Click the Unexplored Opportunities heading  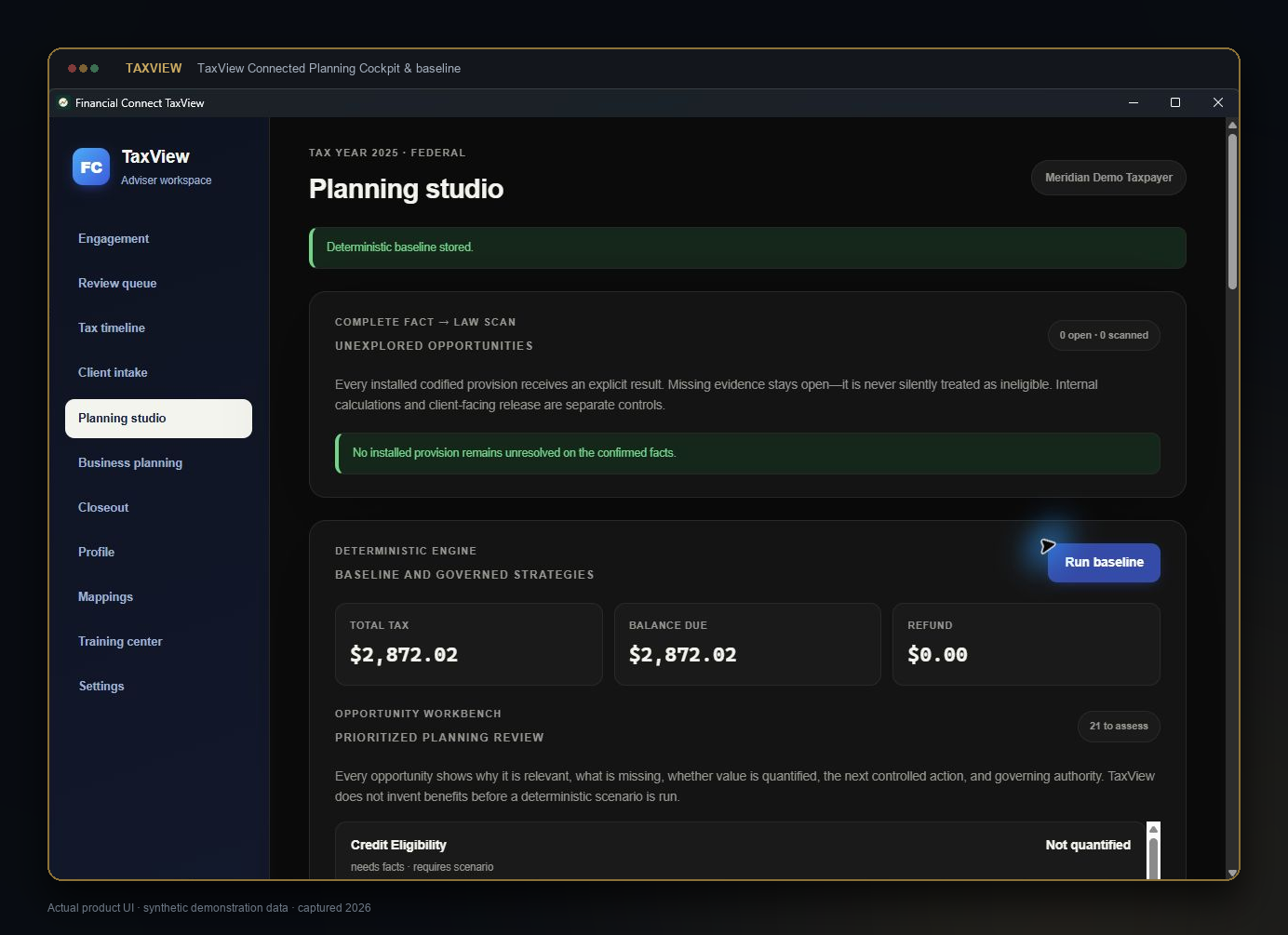[434, 346]
